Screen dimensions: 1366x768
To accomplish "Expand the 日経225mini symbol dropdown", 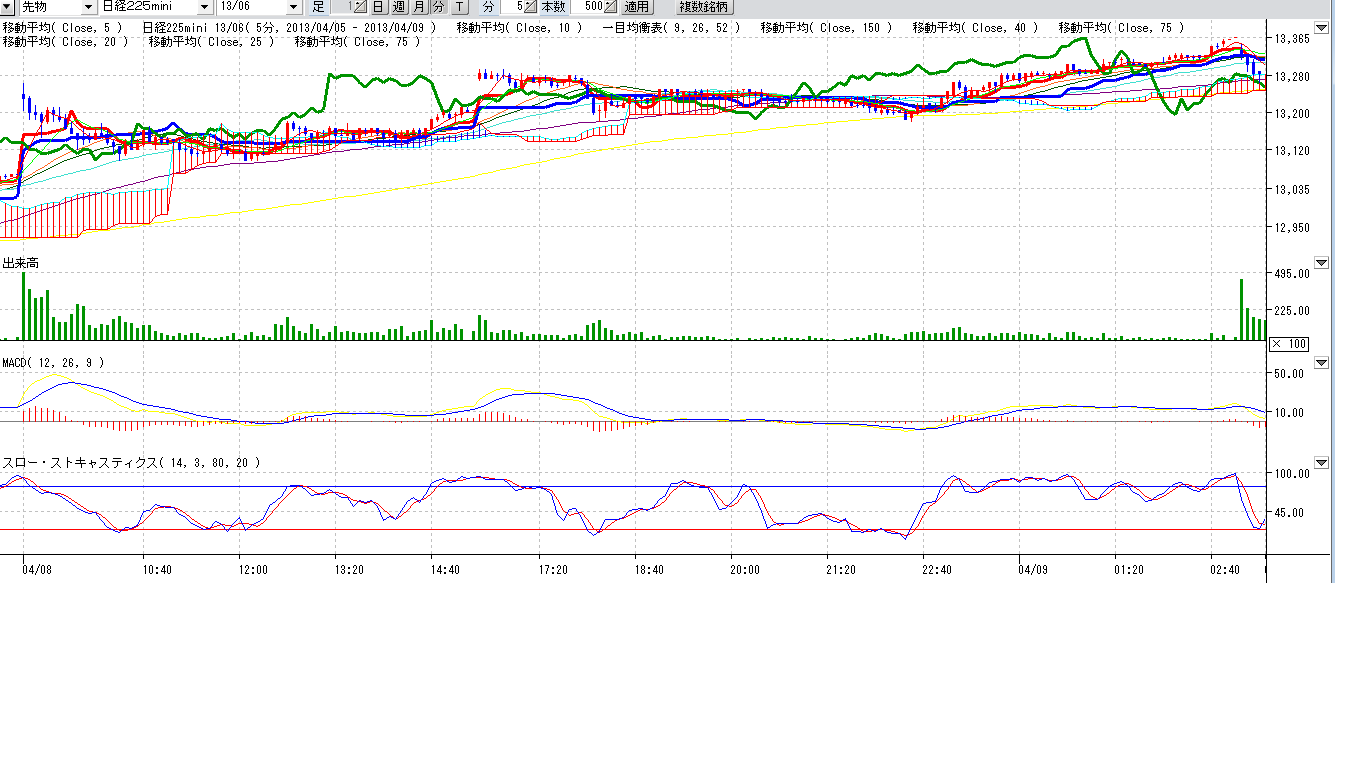I will [x=204, y=7].
